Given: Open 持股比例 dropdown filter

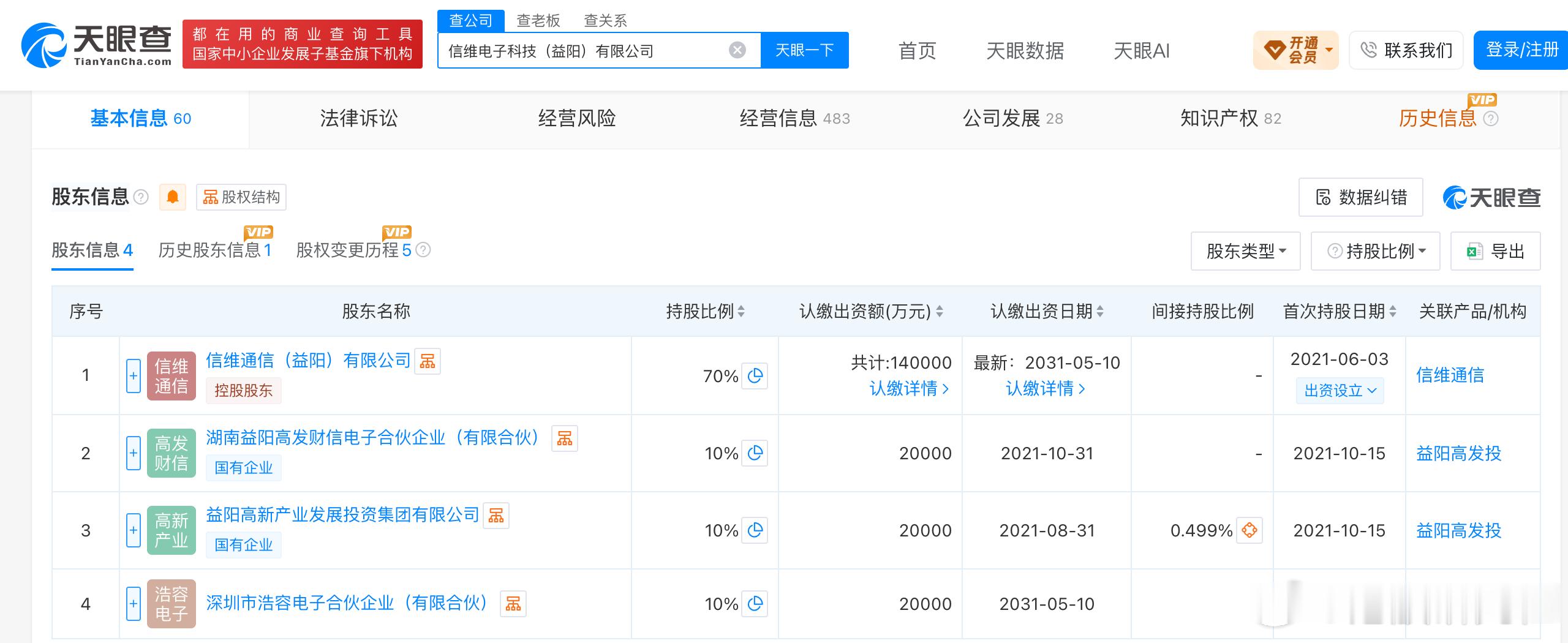Looking at the screenshot, I should pos(1376,251).
